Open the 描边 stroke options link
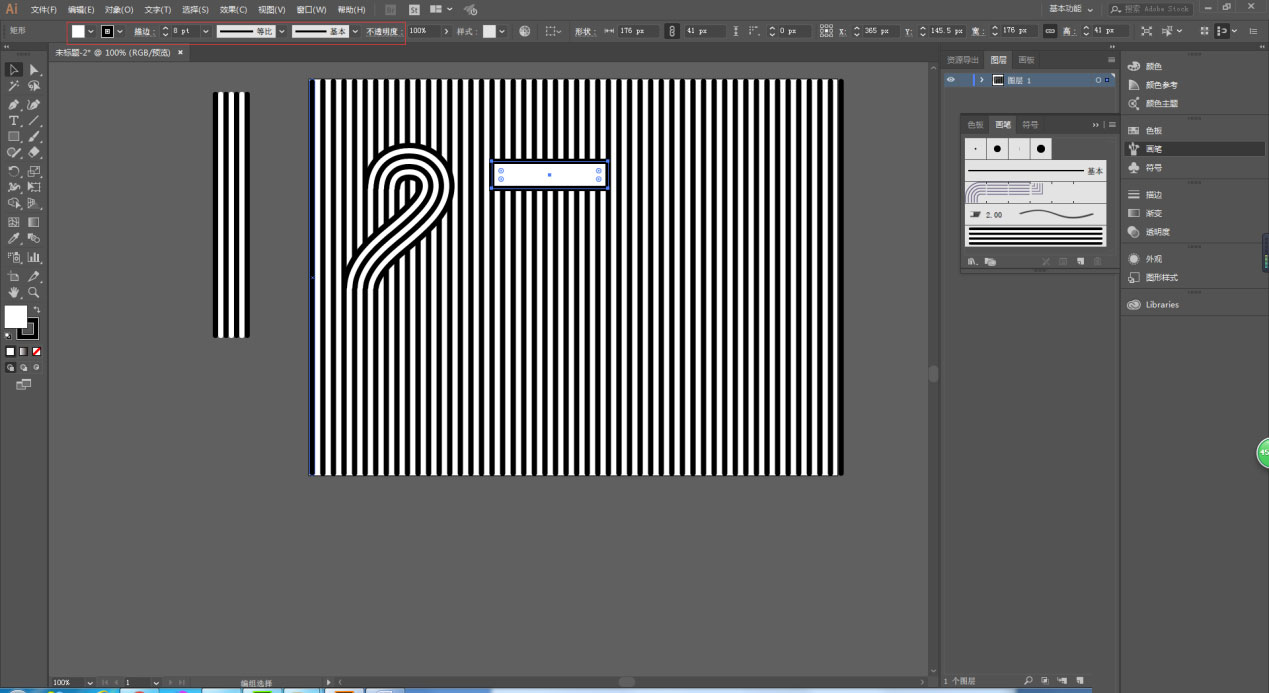 143,31
